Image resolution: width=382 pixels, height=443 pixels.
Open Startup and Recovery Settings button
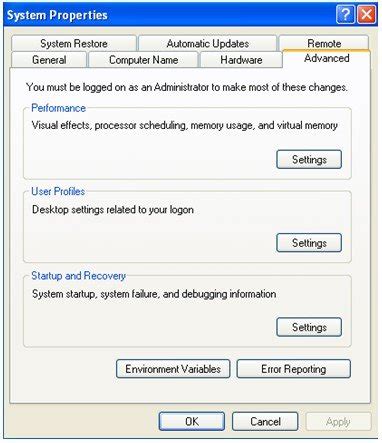click(x=309, y=327)
